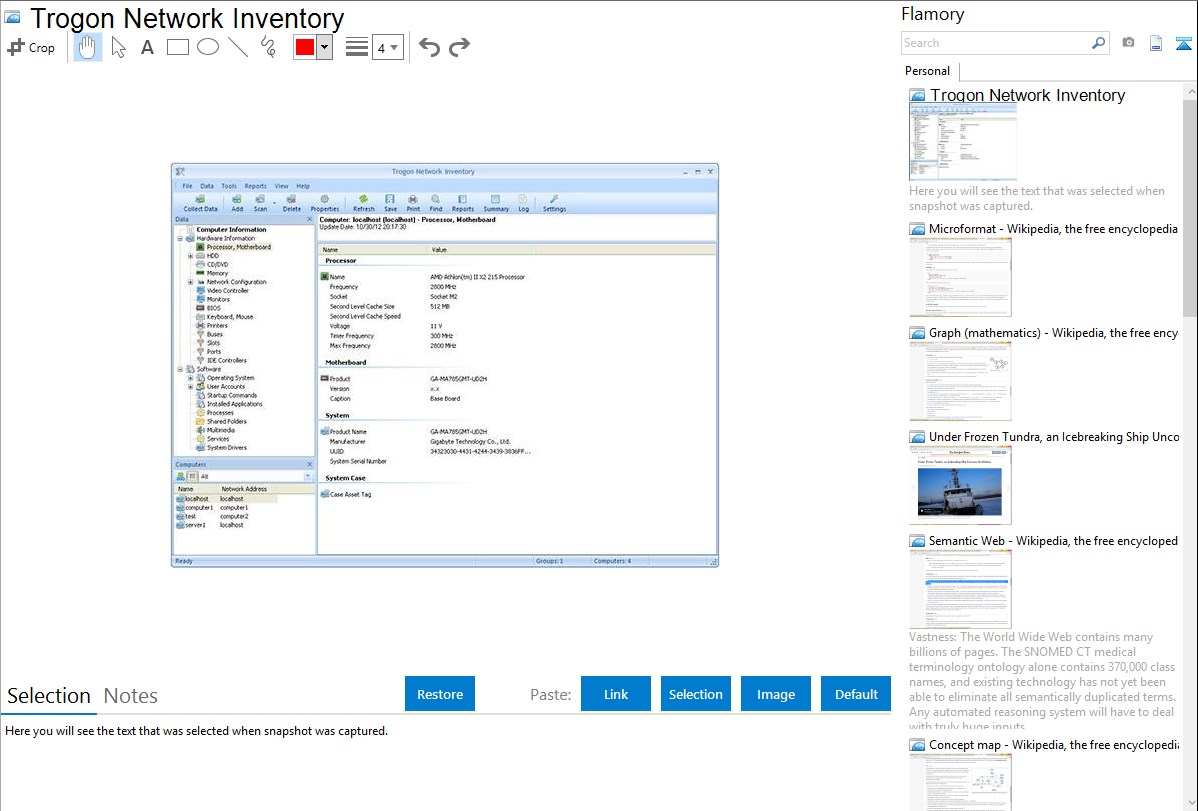Click the Semantic Web snapshot thumbnail

(960, 589)
